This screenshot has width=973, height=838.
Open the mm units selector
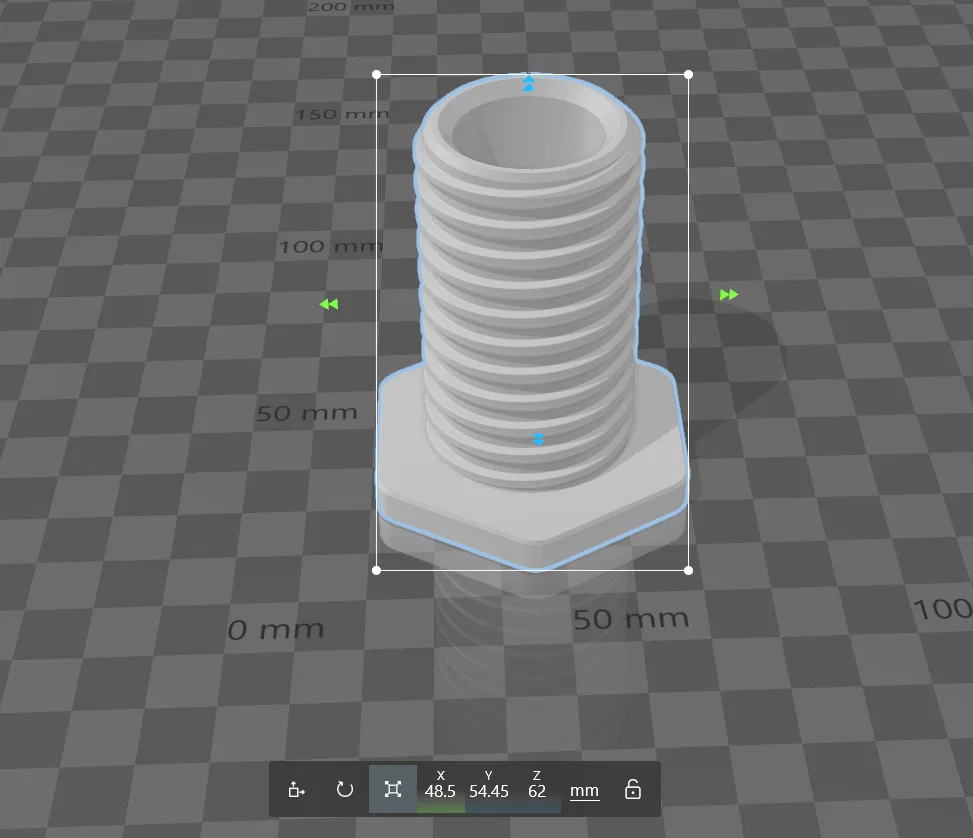(x=584, y=791)
